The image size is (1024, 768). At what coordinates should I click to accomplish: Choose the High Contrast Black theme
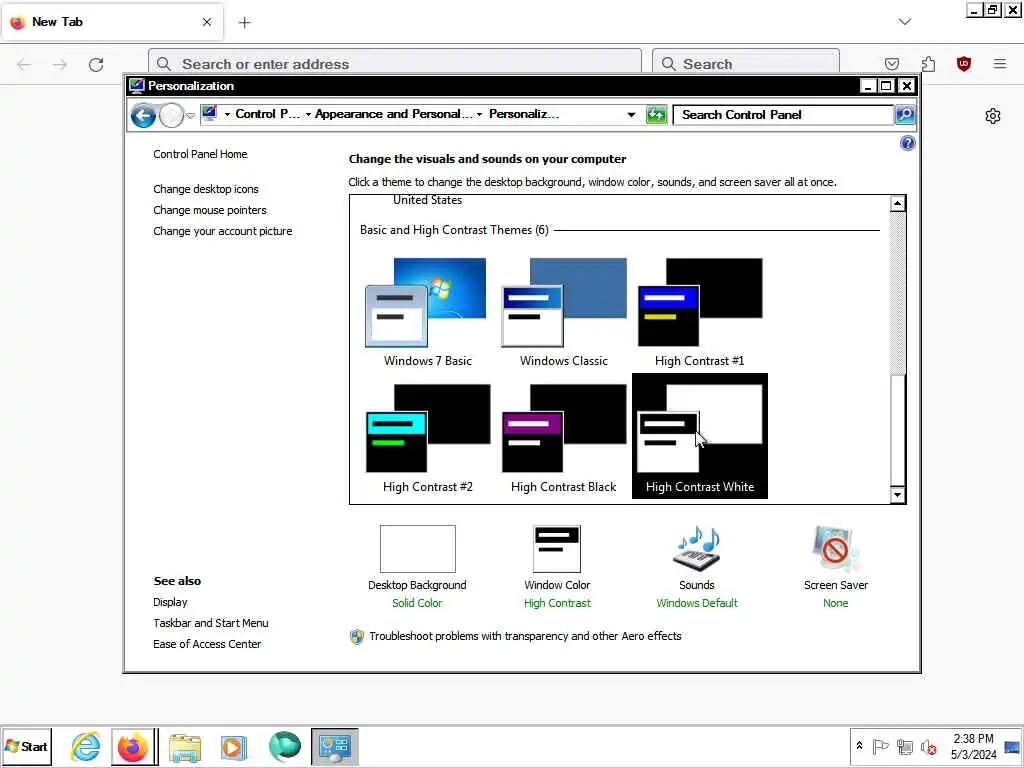(564, 438)
